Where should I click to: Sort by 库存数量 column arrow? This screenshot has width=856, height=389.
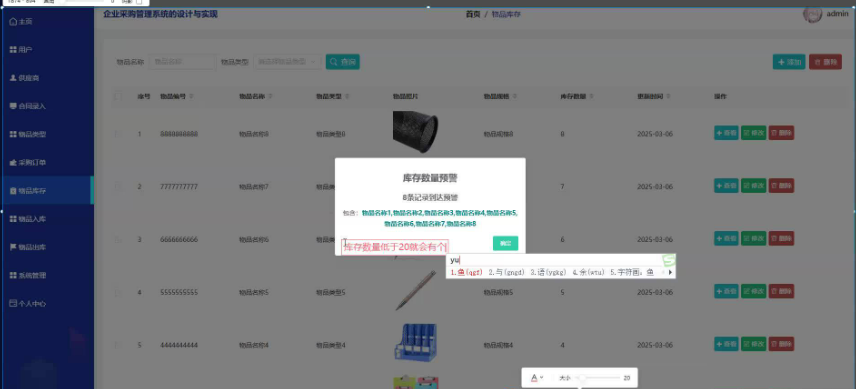pos(592,97)
